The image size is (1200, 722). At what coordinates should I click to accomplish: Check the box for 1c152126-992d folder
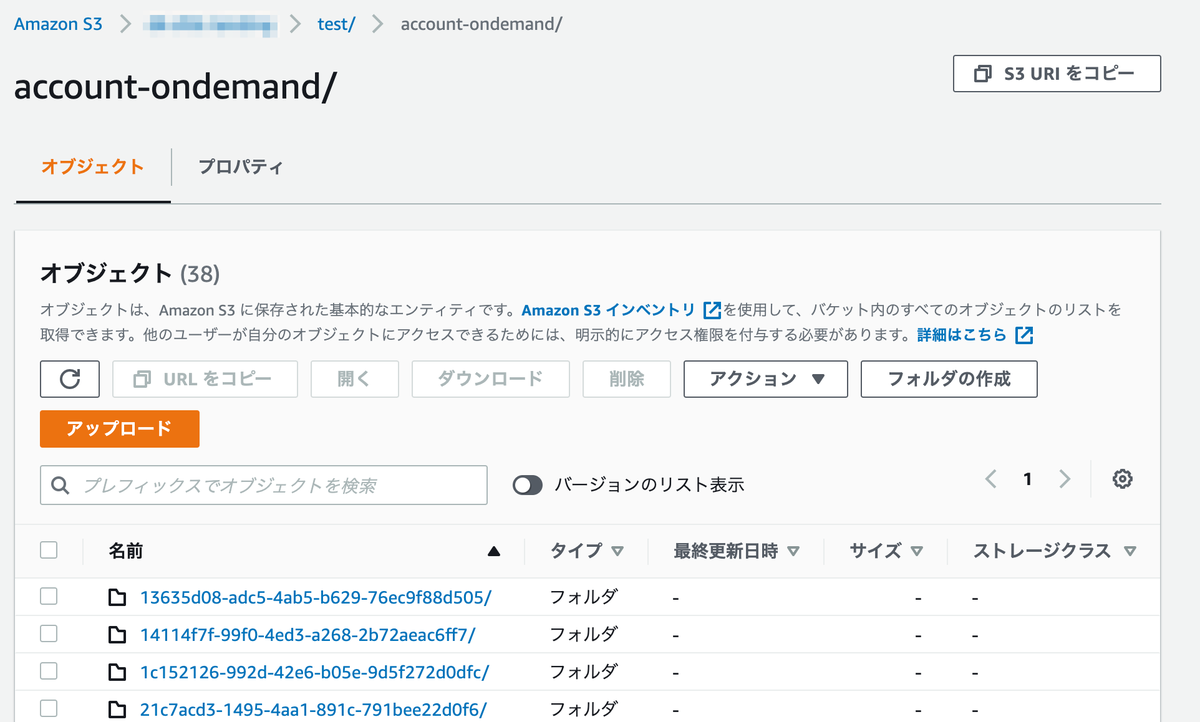pyautogui.click(x=49, y=671)
